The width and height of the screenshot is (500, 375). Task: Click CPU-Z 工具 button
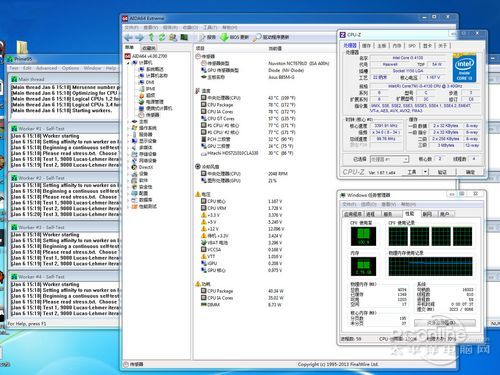coord(412,172)
